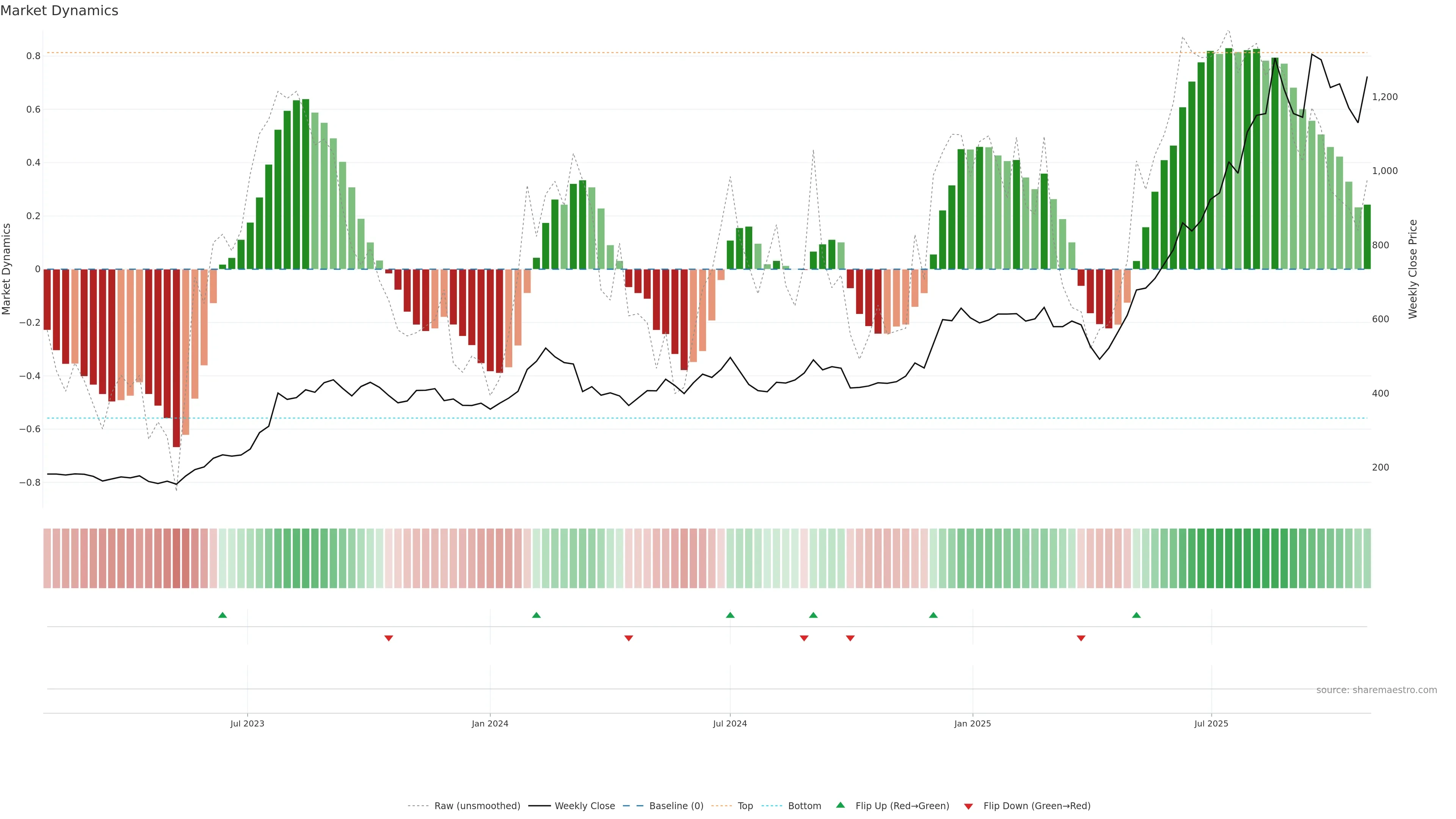Click the flip-up marker exactly at Jul 2024
Viewport: 1456px width, 819px height.
coord(730,615)
